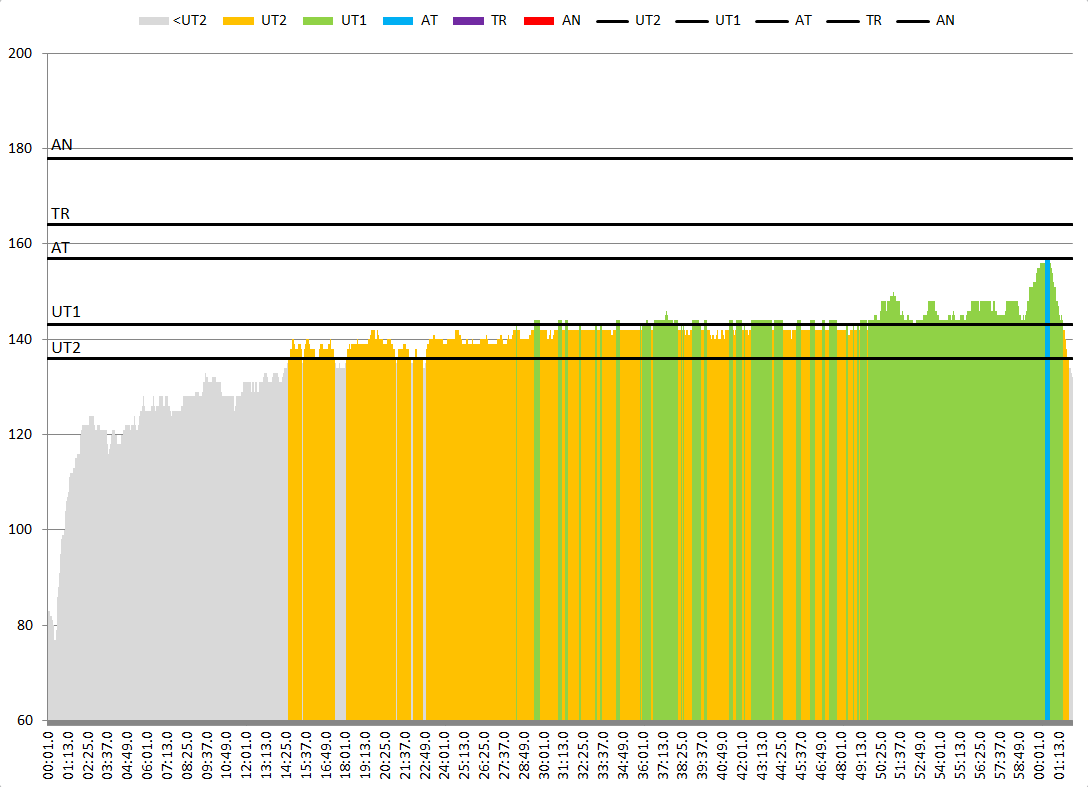Click the gray bar gap above 18:01.0
Image resolution: width=1088 pixels, height=787 pixels.
point(341,540)
